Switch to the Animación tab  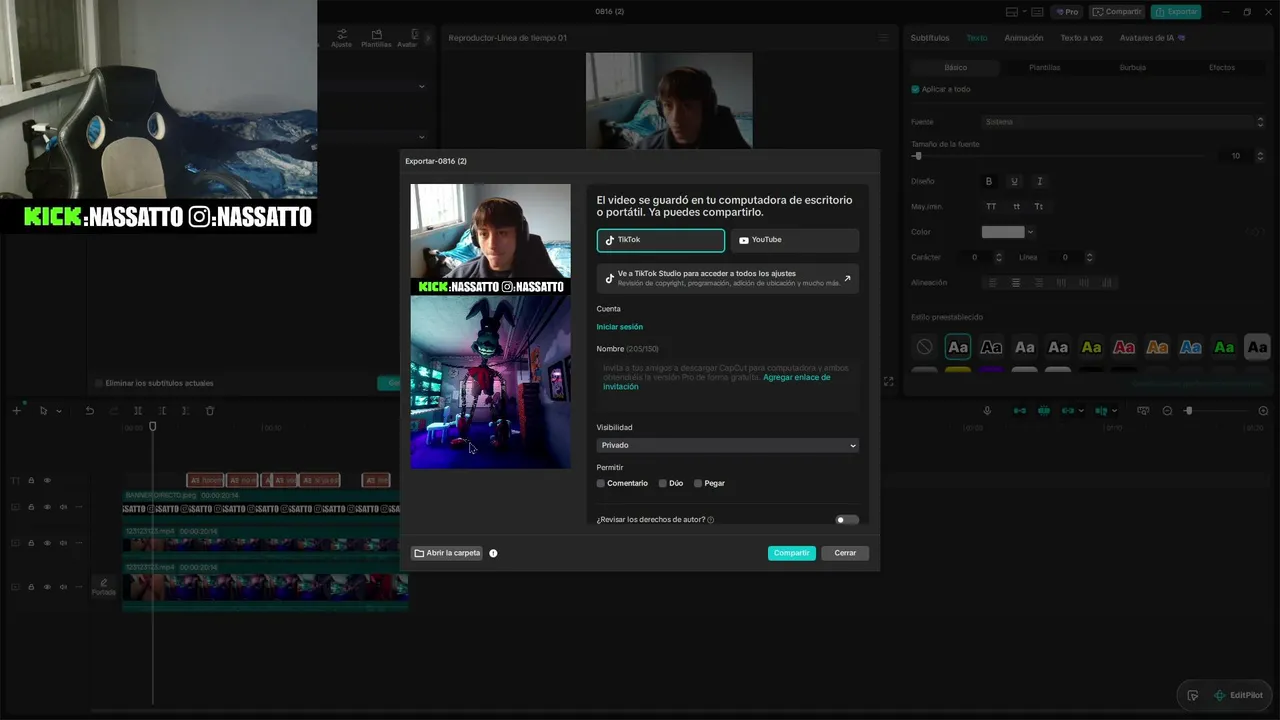click(1024, 38)
